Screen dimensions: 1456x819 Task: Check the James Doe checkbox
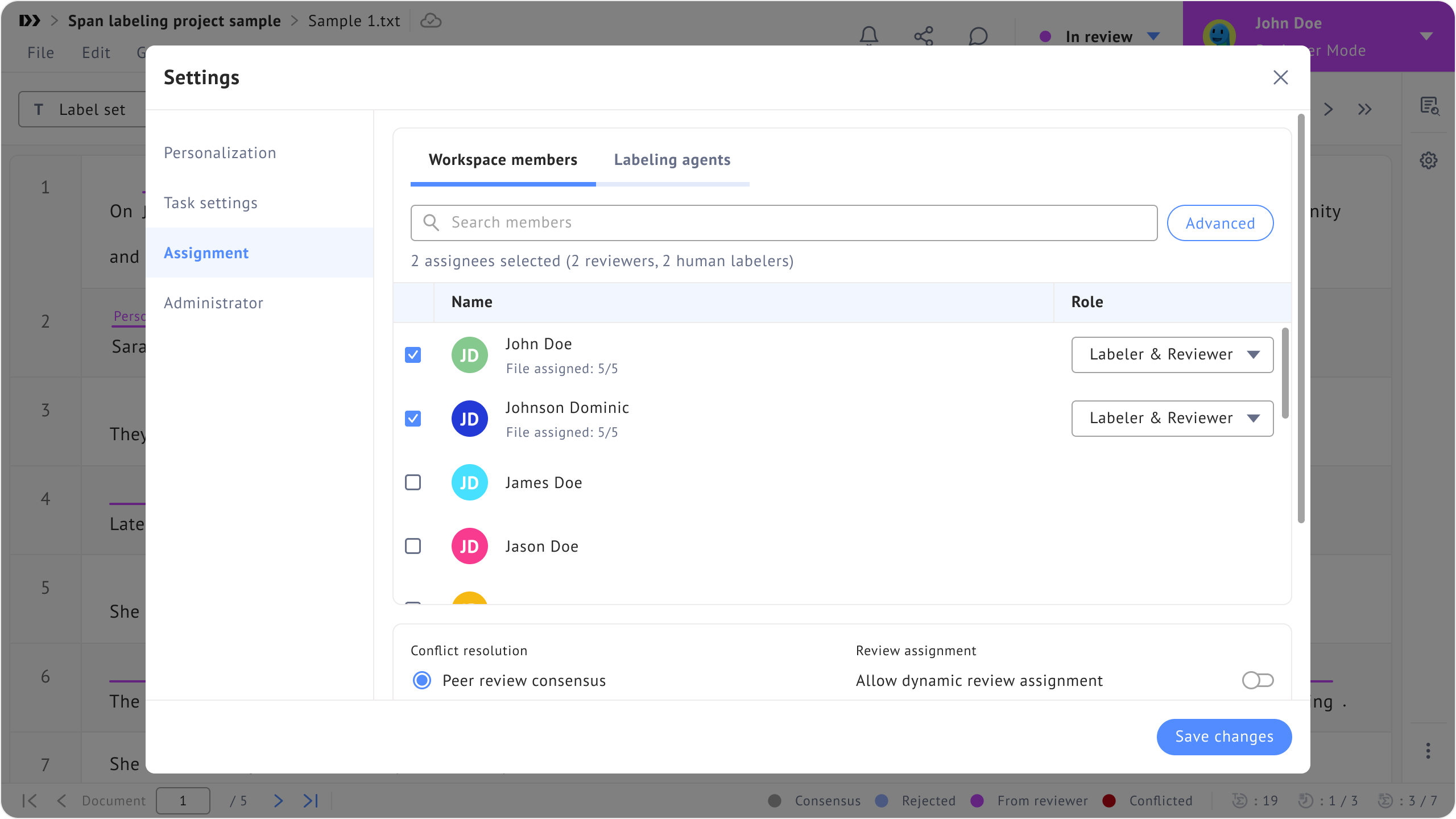pos(413,482)
